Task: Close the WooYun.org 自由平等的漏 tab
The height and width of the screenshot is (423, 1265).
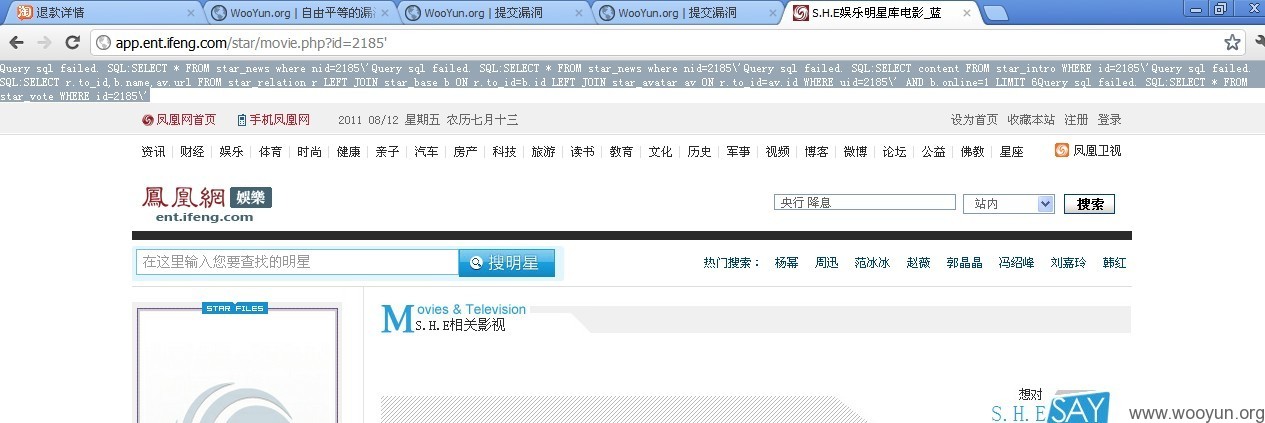Action: coord(386,13)
